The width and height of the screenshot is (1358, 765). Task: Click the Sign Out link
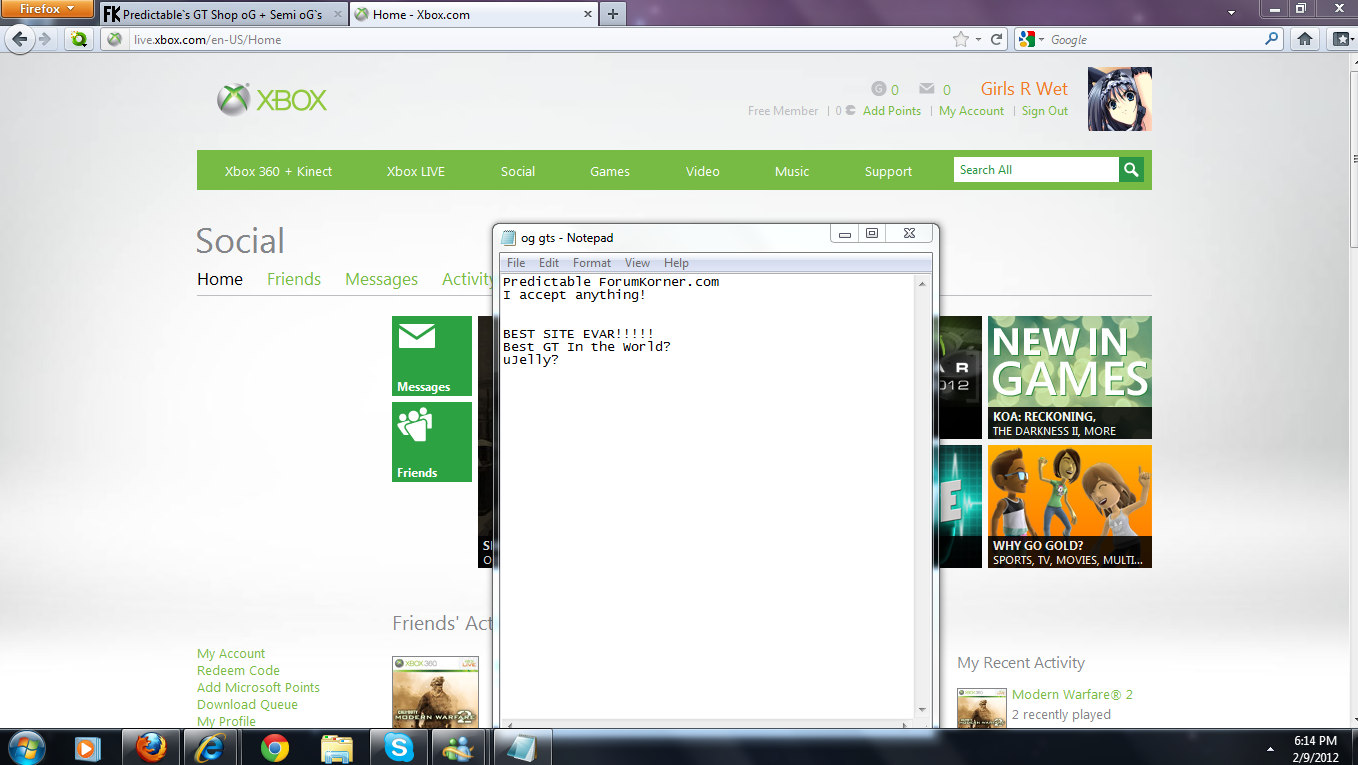tap(1045, 111)
